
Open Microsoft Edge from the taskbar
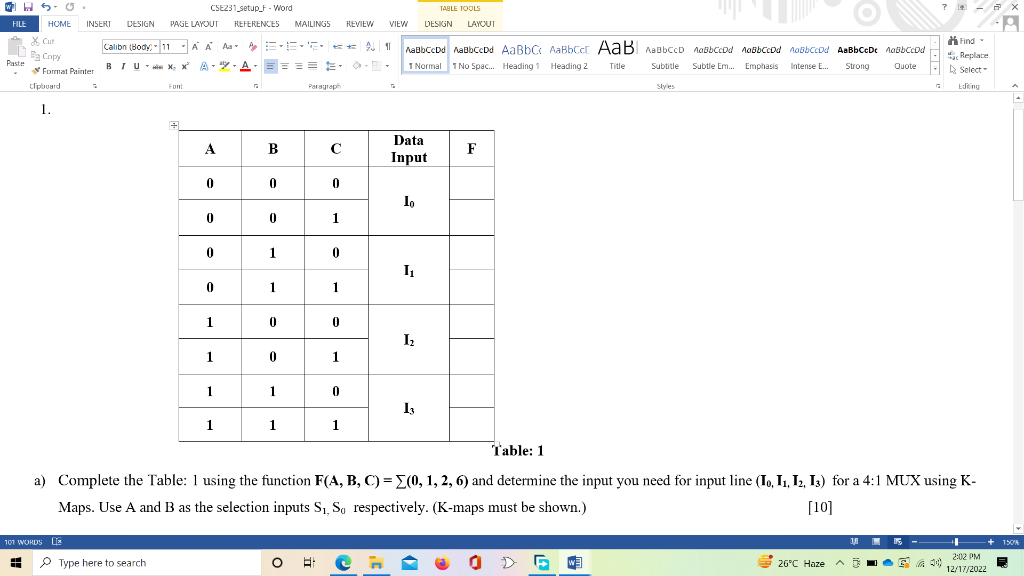click(x=343, y=562)
